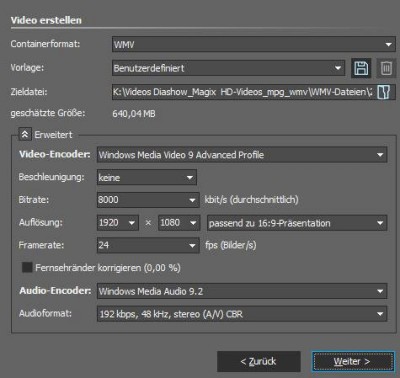Open the 1920 width dropdown
Screen dimensions: 400x378
pos(118,223)
